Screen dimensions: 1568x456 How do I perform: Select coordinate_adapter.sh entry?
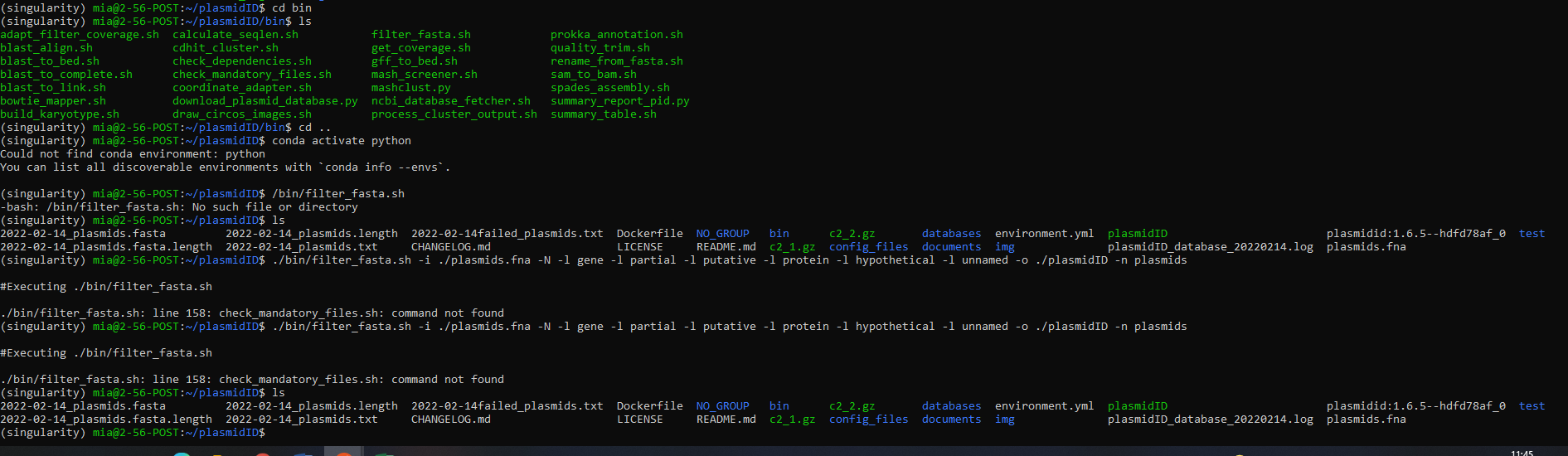(x=242, y=88)
